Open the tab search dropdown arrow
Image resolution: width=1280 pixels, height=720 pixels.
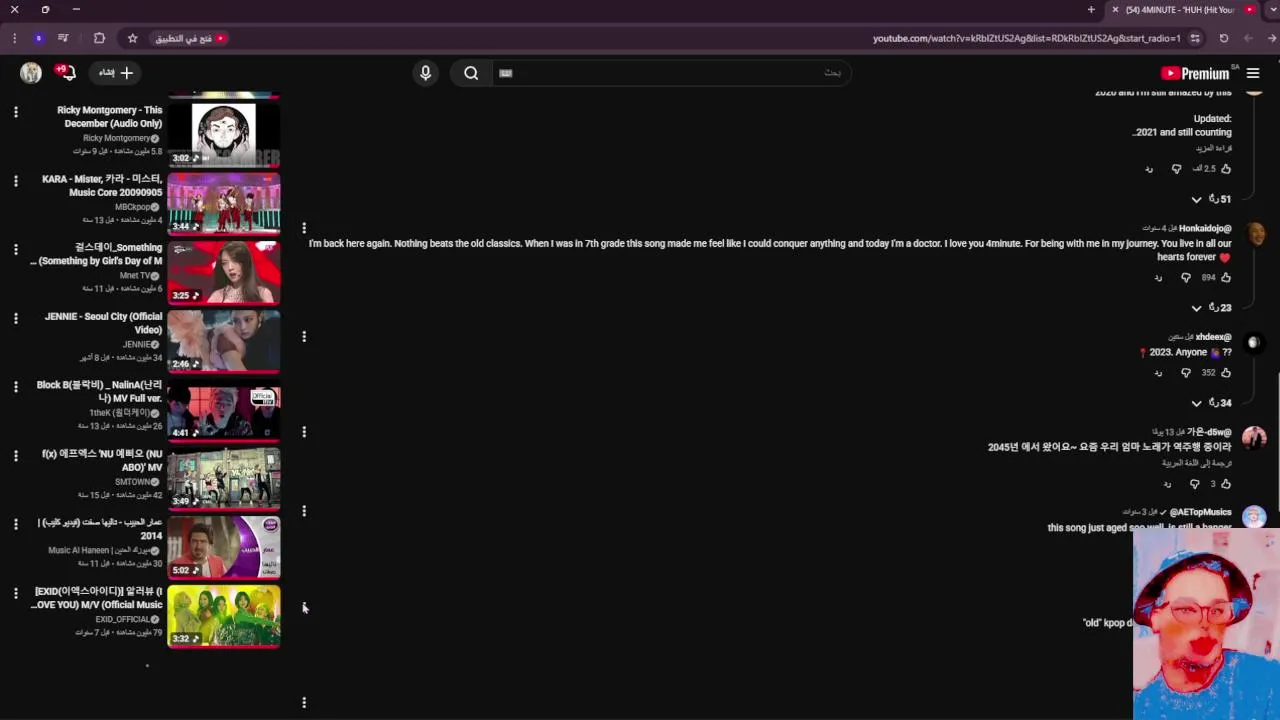coord(1272,10)
